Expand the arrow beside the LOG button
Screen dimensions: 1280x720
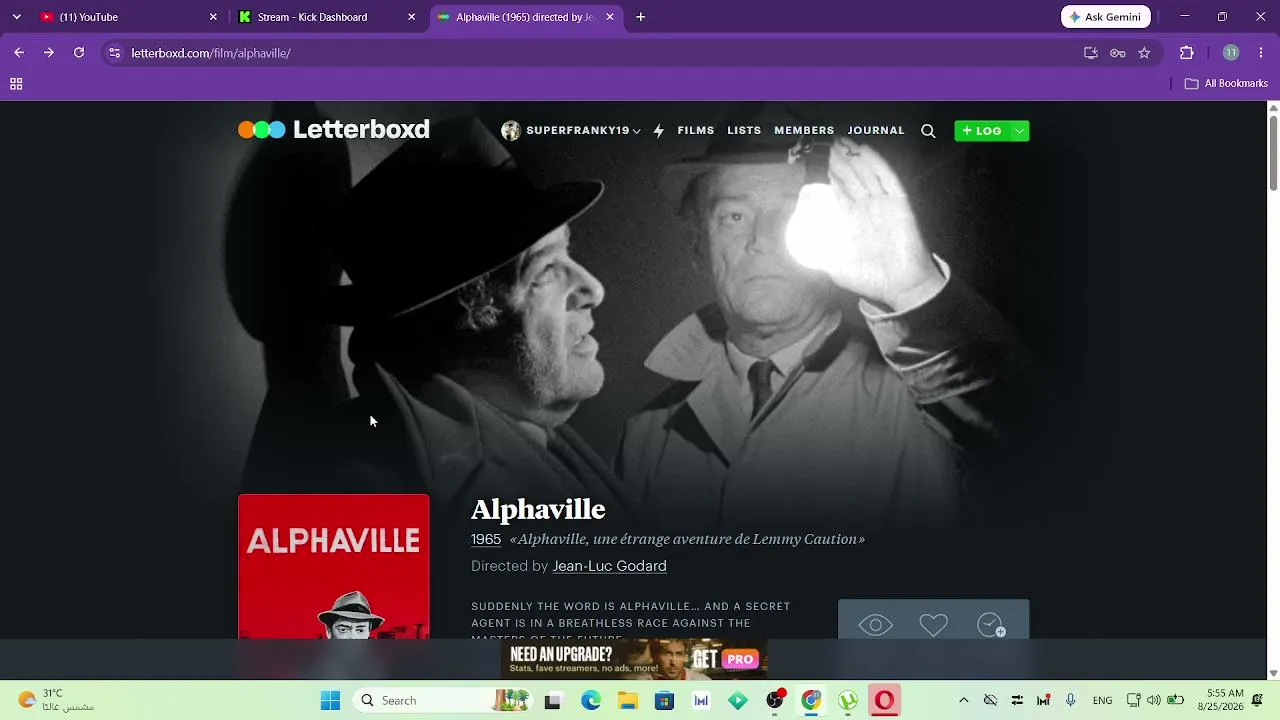[x=1019, y=131]
